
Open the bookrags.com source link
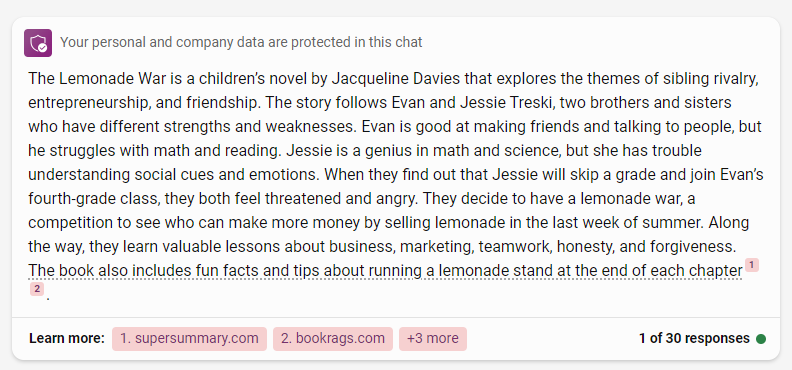(333, 339)
